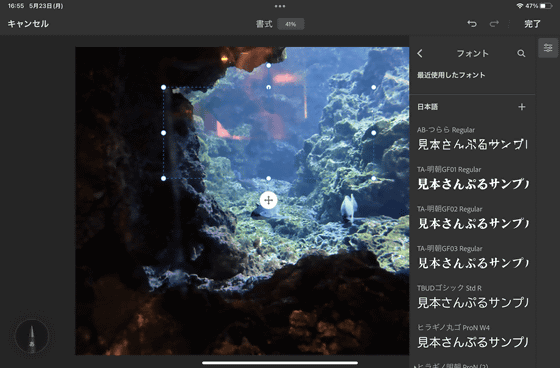Tap the redo arrow icon
The image size is (560, 368).
point(494,24)
